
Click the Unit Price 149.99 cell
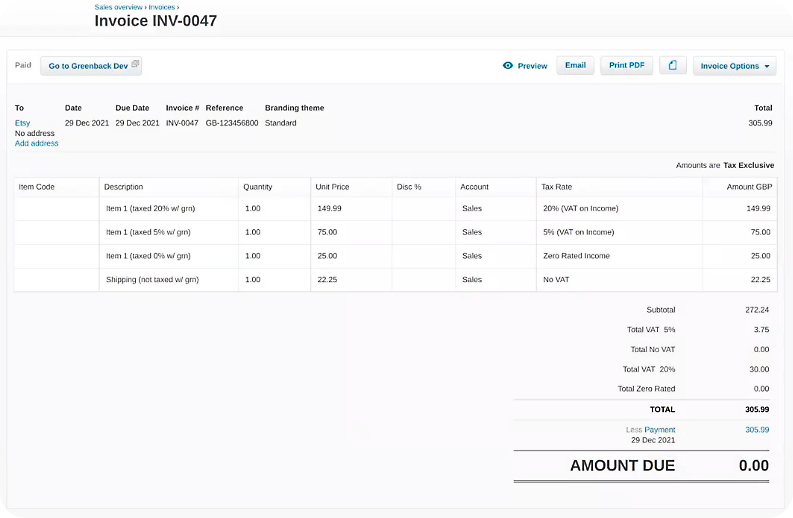[329, 208]
